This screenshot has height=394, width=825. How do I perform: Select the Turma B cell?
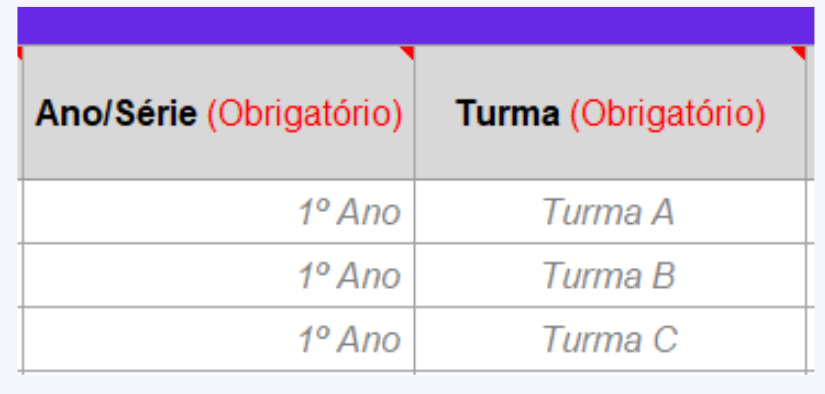tap(610, 275)
